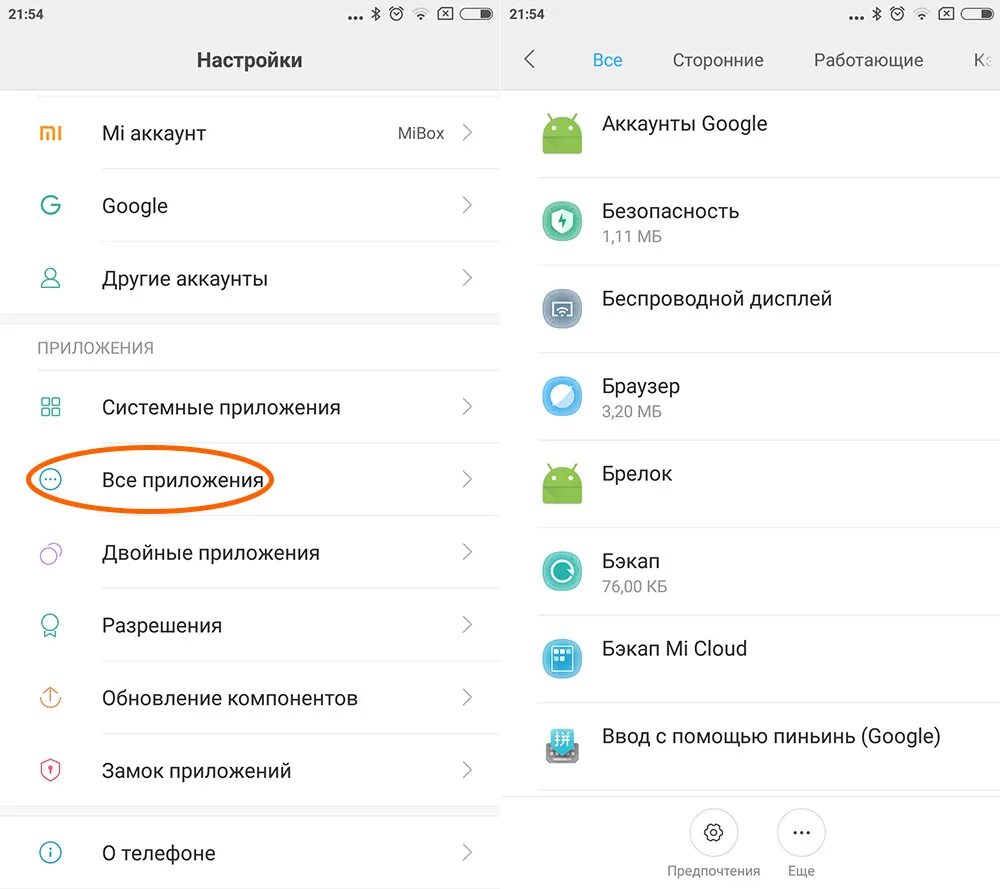
Task: Switch to the Сторонние tab
Action: tap(717, 60)
